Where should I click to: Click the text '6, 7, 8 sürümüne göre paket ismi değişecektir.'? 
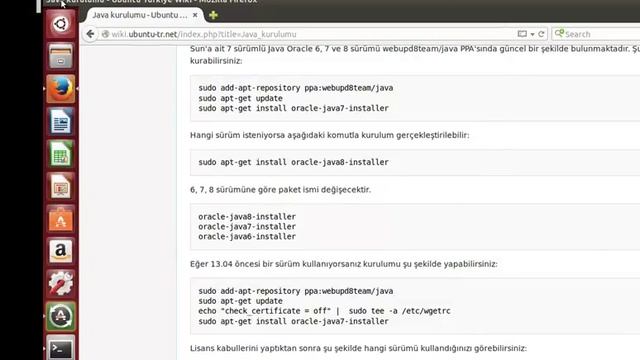(280, 189)
